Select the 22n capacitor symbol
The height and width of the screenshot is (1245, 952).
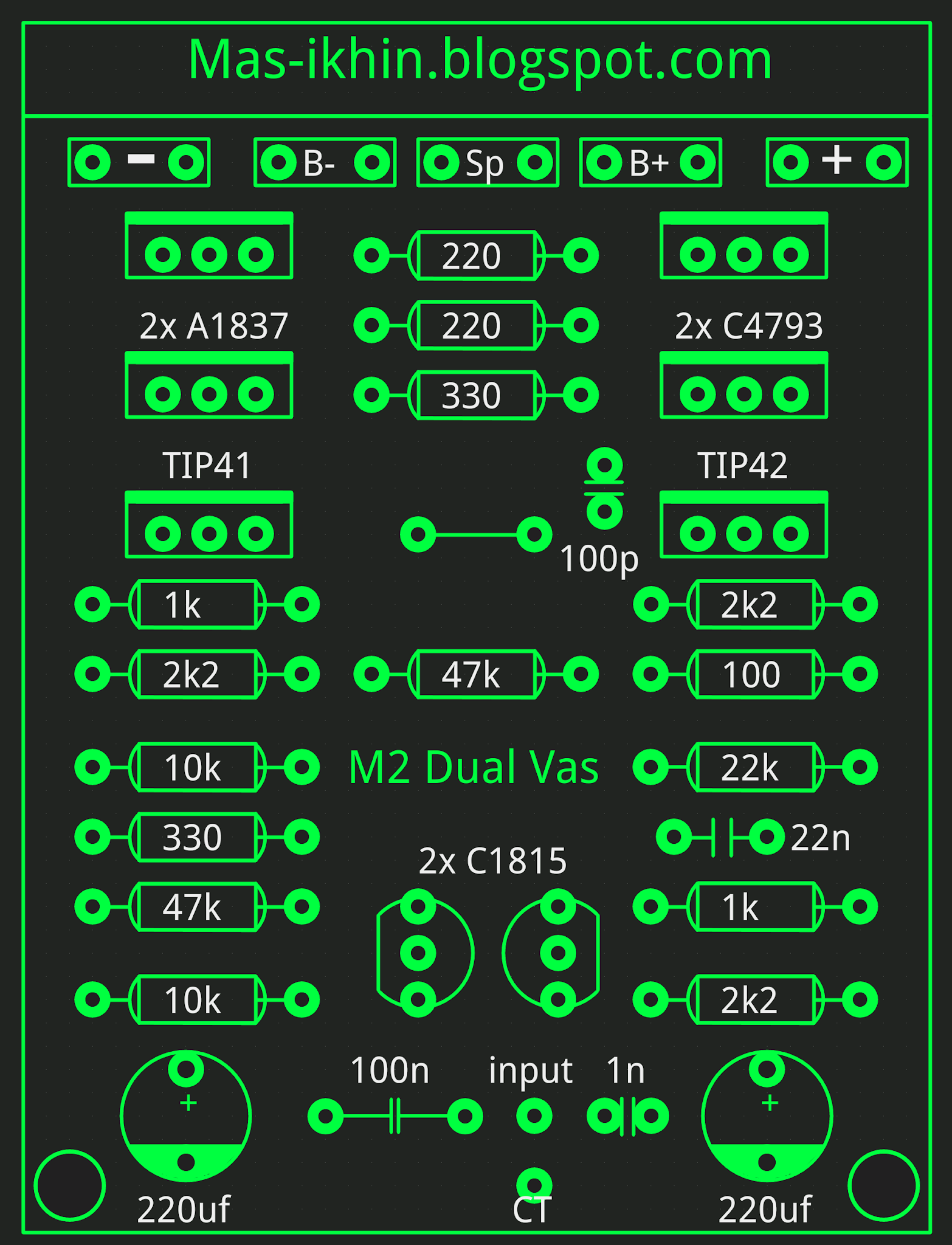coord(721,837)
